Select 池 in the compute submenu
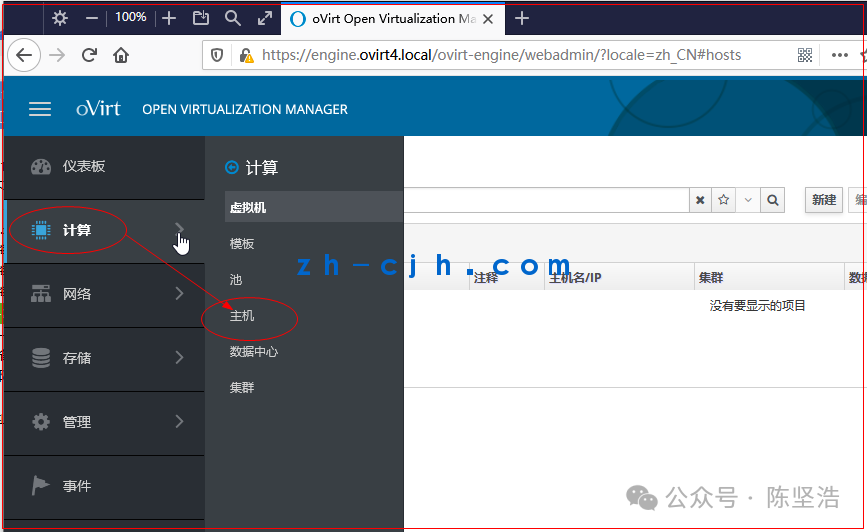The image size is (867, 532). [x=236, y=280]
